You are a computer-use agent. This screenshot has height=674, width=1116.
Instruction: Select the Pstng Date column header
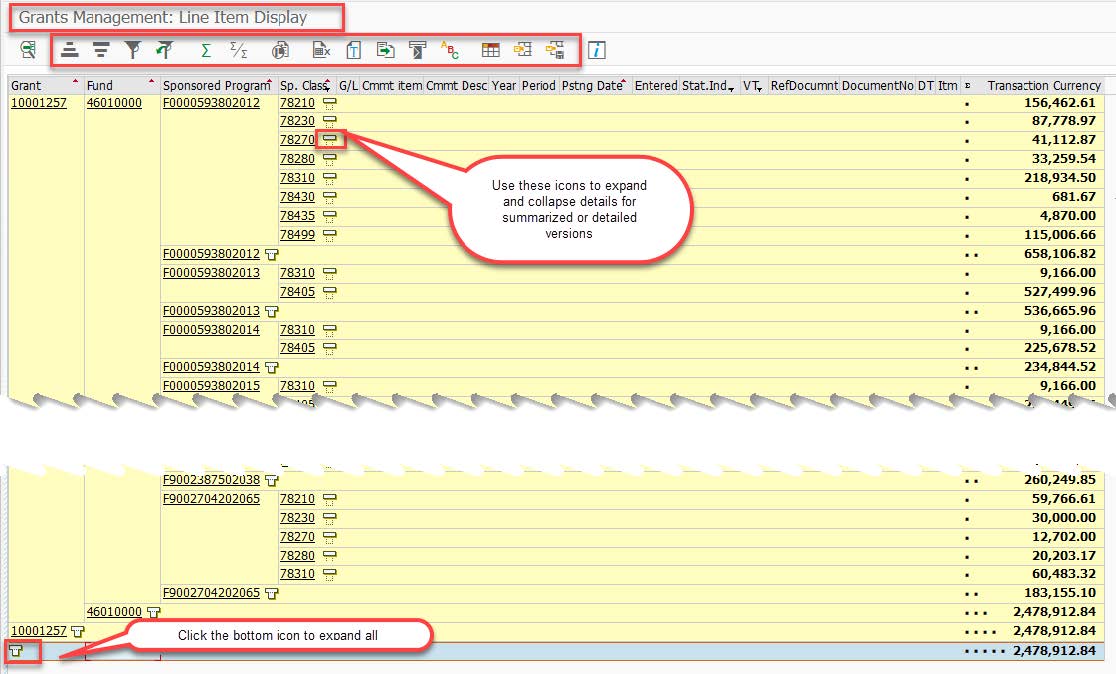(595, 85)
